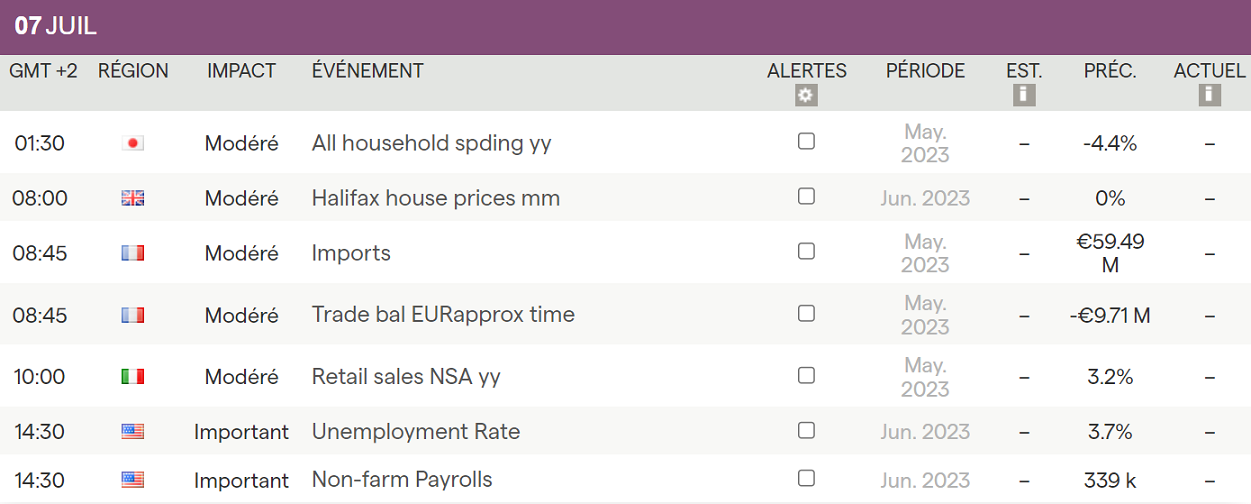Image resolution: width=1251 pixels, height=504 pixels.
Task: Click the US flag beside Unemployment Rate
Action: pyautogui.click(x=132, y=432)
